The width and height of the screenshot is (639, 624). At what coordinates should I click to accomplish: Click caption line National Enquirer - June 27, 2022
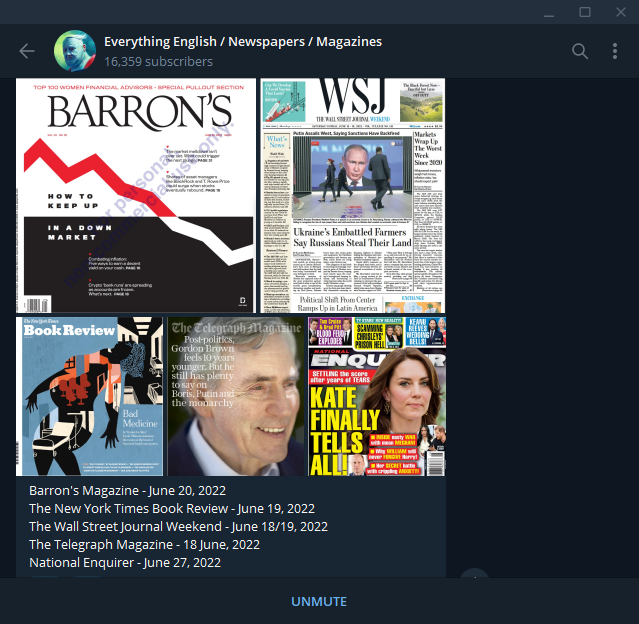point(125,562)
